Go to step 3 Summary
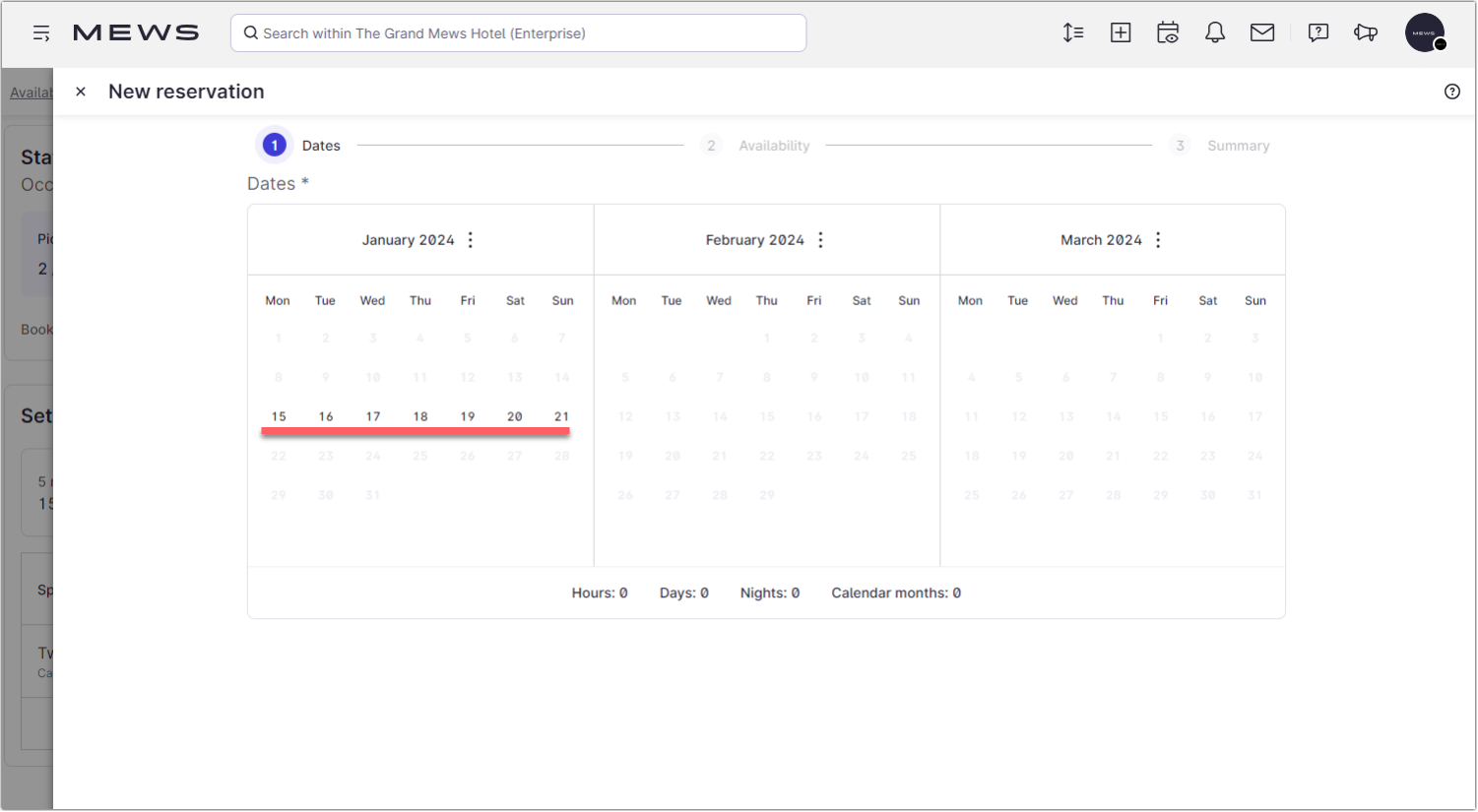The height and width of the screenshot is (812, 1478). pos(1221,146)
